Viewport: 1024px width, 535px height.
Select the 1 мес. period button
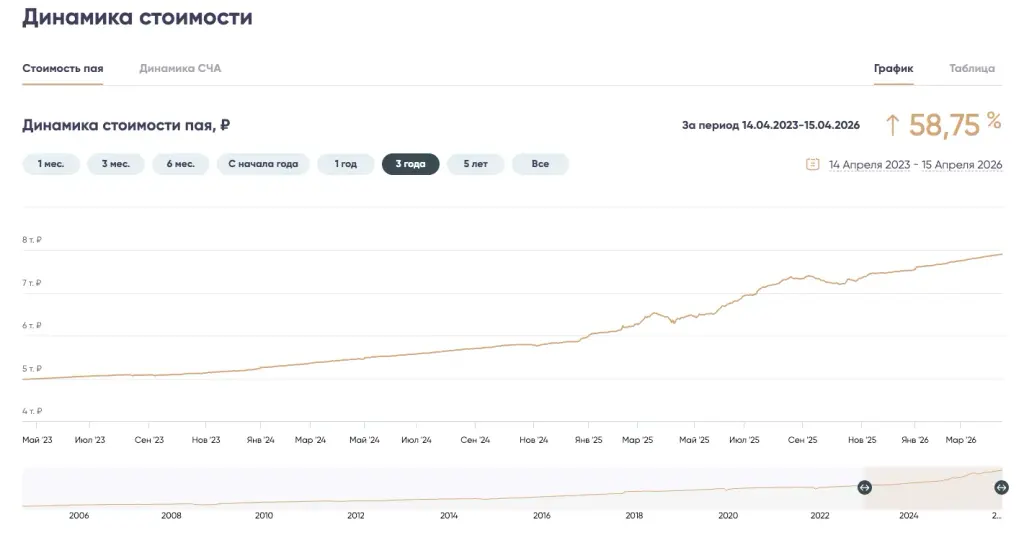click(51, 164)
